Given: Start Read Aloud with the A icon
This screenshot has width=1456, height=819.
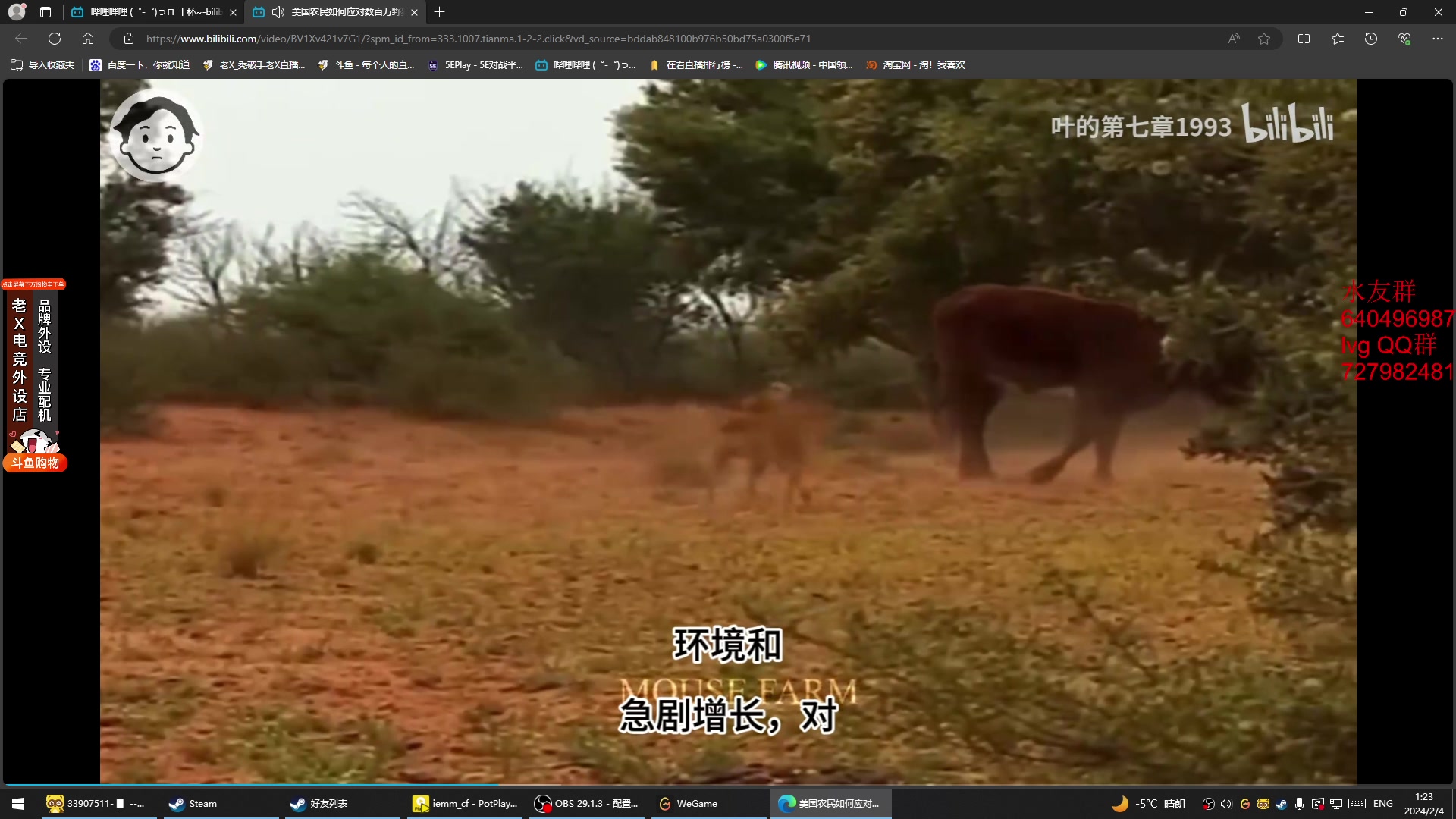Looking at the screenshot, I should (x=1234, y=38).
